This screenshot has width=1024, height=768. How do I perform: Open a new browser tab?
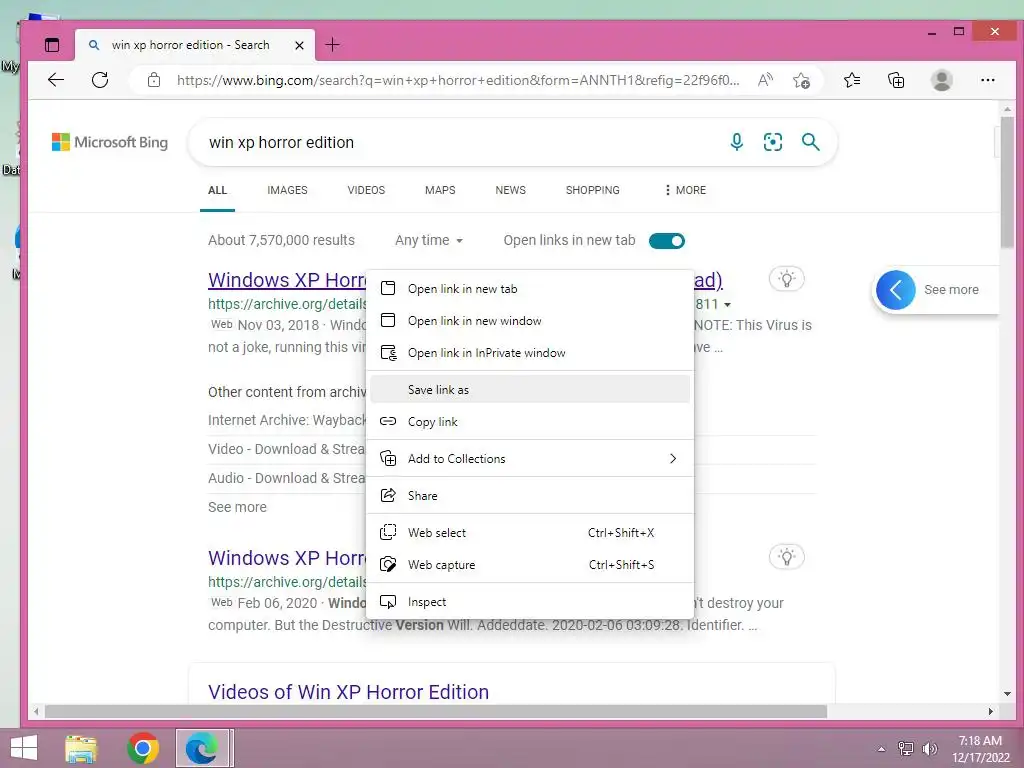(332, 44)
